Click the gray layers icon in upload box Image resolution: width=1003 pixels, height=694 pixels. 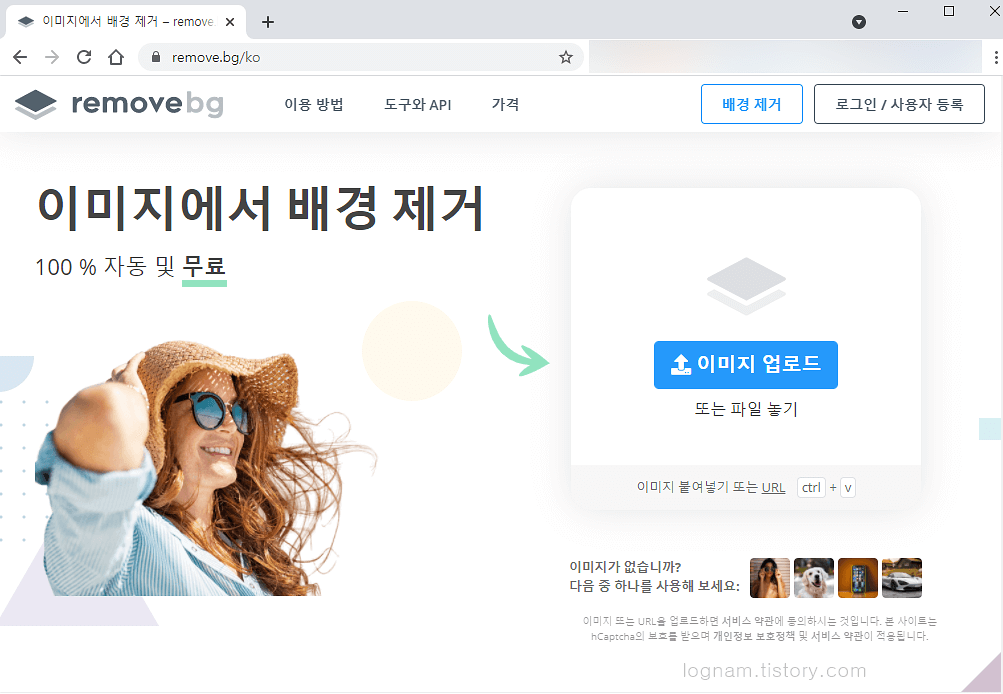coord(746,286)
